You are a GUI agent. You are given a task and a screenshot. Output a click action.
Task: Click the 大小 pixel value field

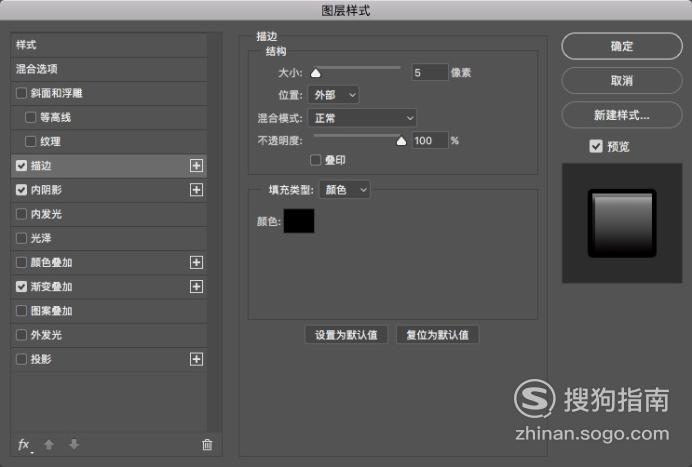pyautogui.click(x=430, y=72)
